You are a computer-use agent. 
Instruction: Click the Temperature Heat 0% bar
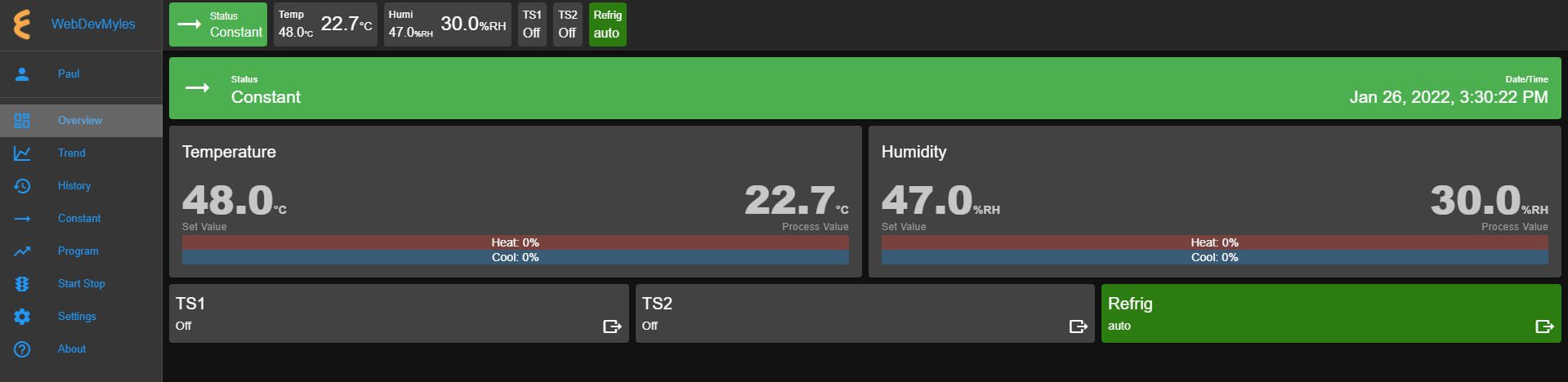(516, 242)
